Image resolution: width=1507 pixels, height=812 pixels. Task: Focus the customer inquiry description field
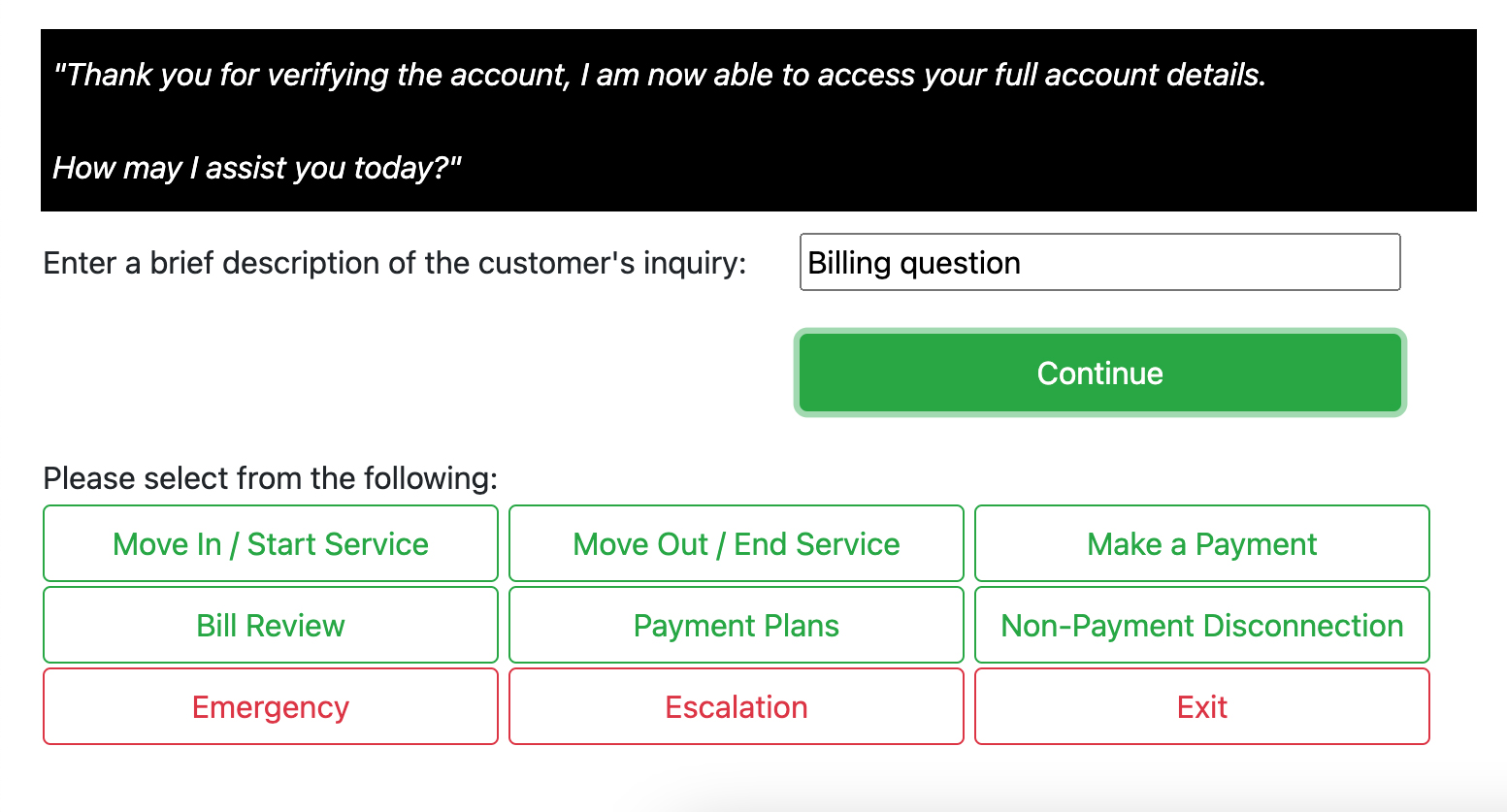pos(1099,262)
